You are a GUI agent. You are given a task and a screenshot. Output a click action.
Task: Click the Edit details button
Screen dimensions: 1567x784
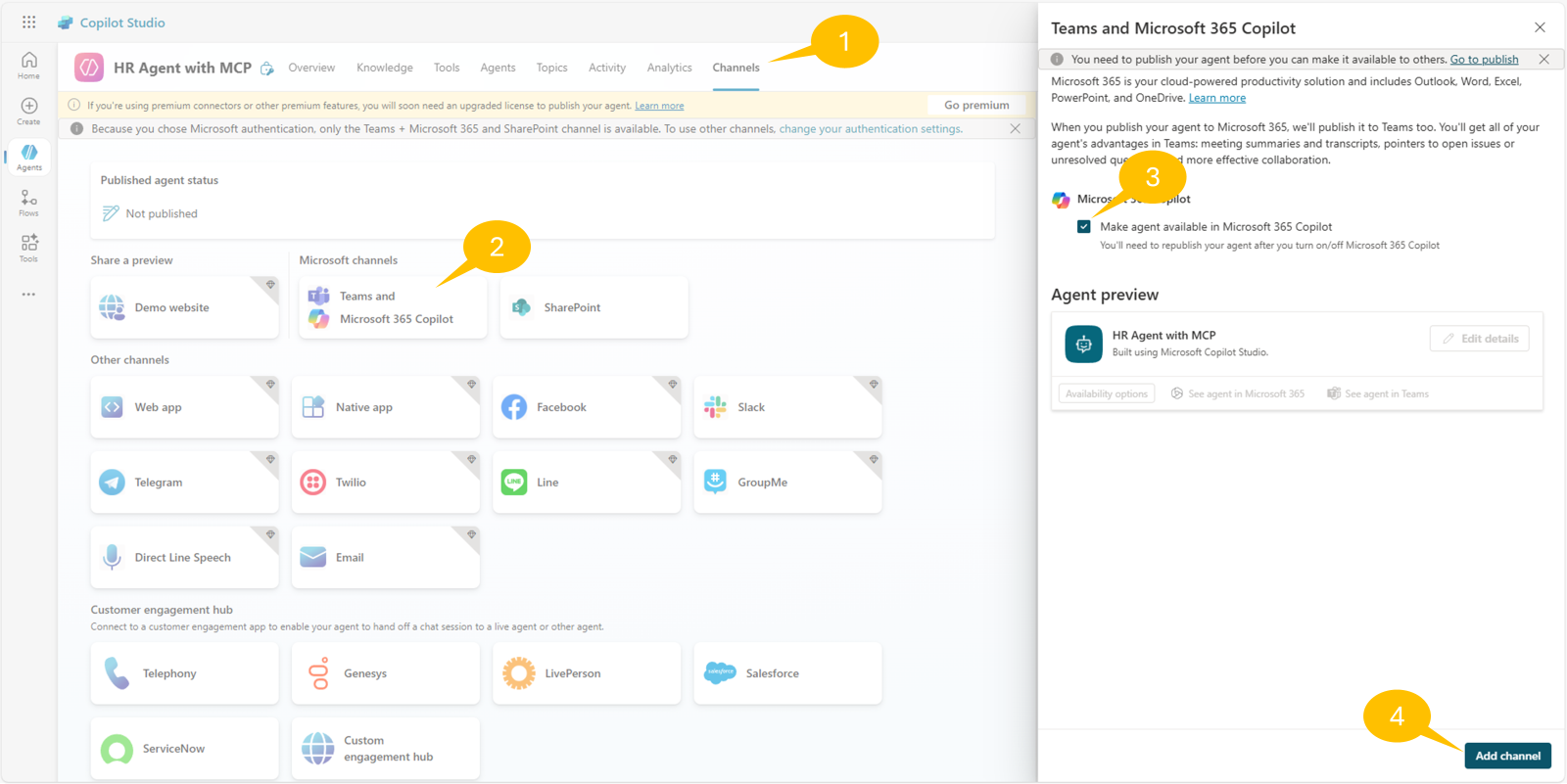coord(1480,339)
